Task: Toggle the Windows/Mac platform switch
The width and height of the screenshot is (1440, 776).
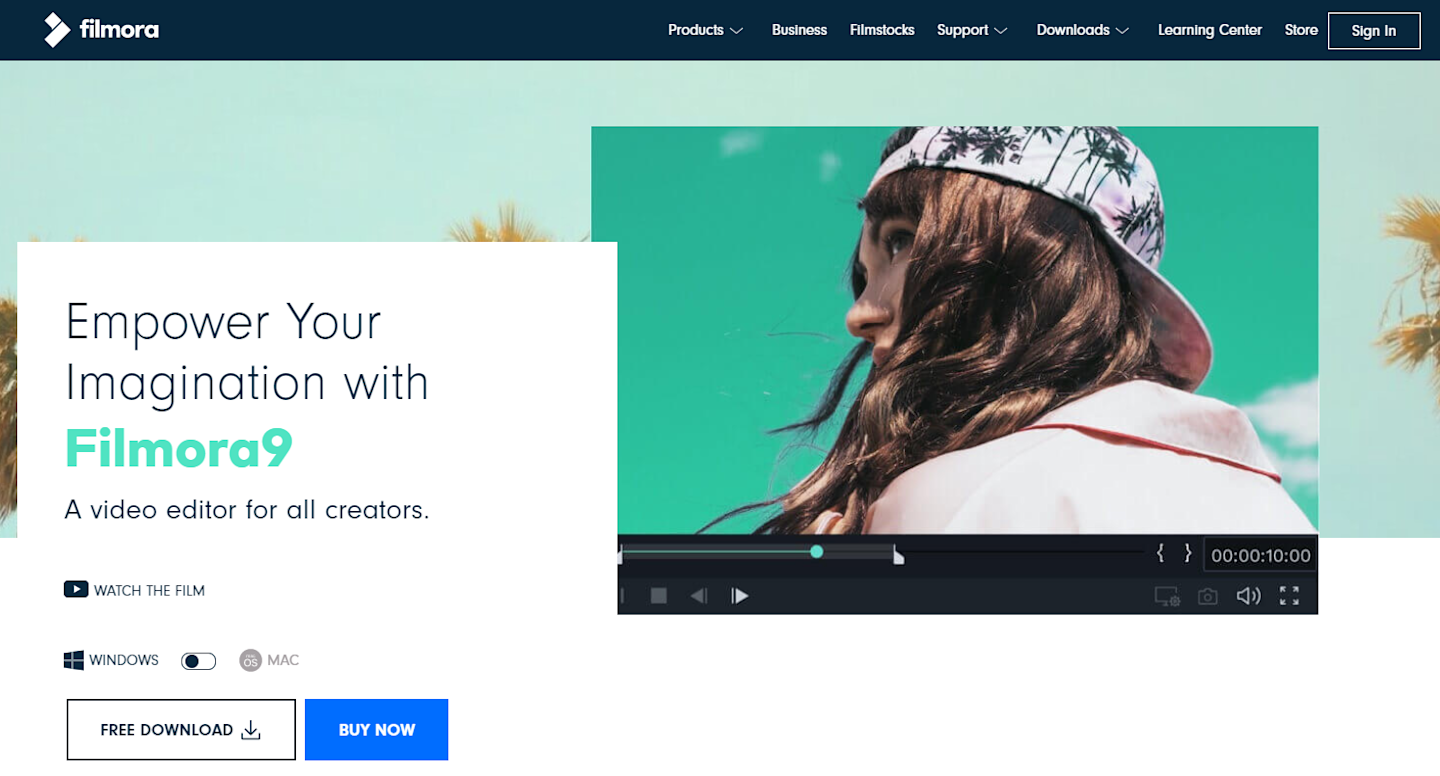Action: (x=198, y=661)
